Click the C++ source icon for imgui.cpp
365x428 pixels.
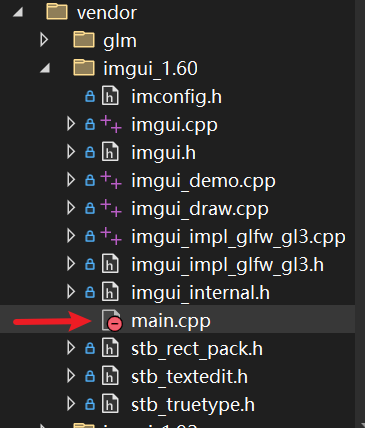coord(111,124)
